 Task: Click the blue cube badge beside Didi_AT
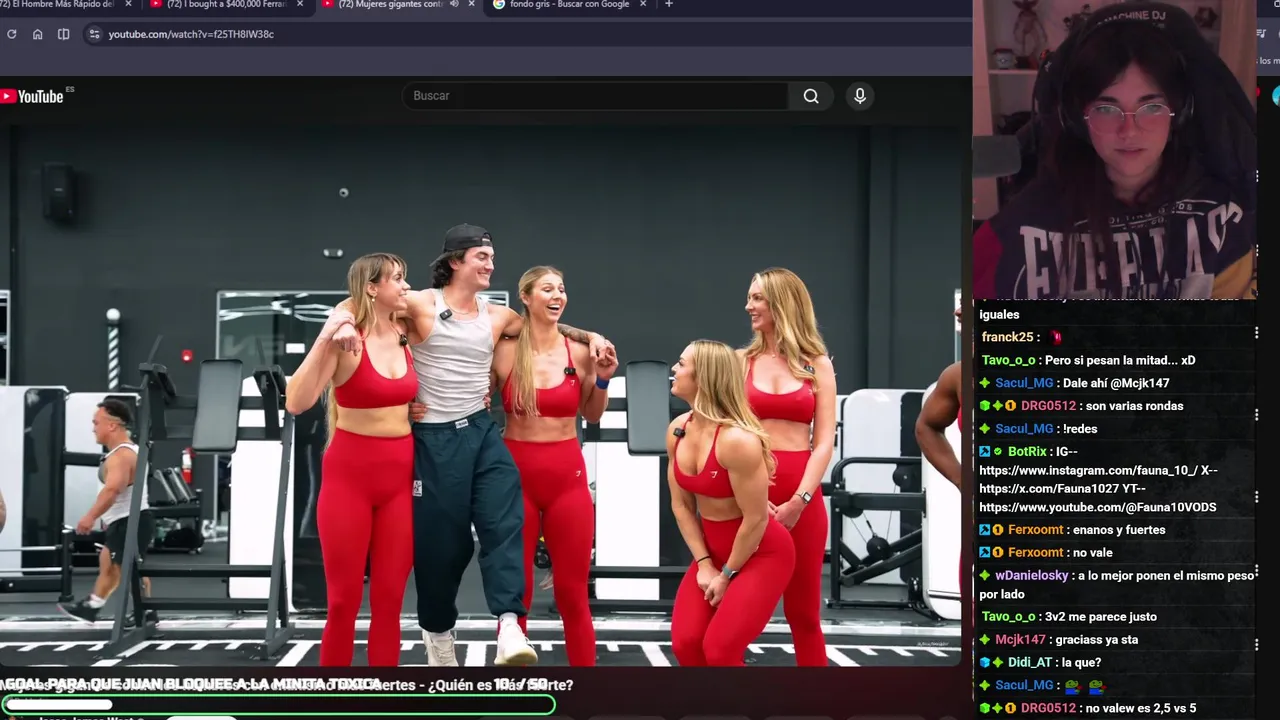(x=985, y=662)
